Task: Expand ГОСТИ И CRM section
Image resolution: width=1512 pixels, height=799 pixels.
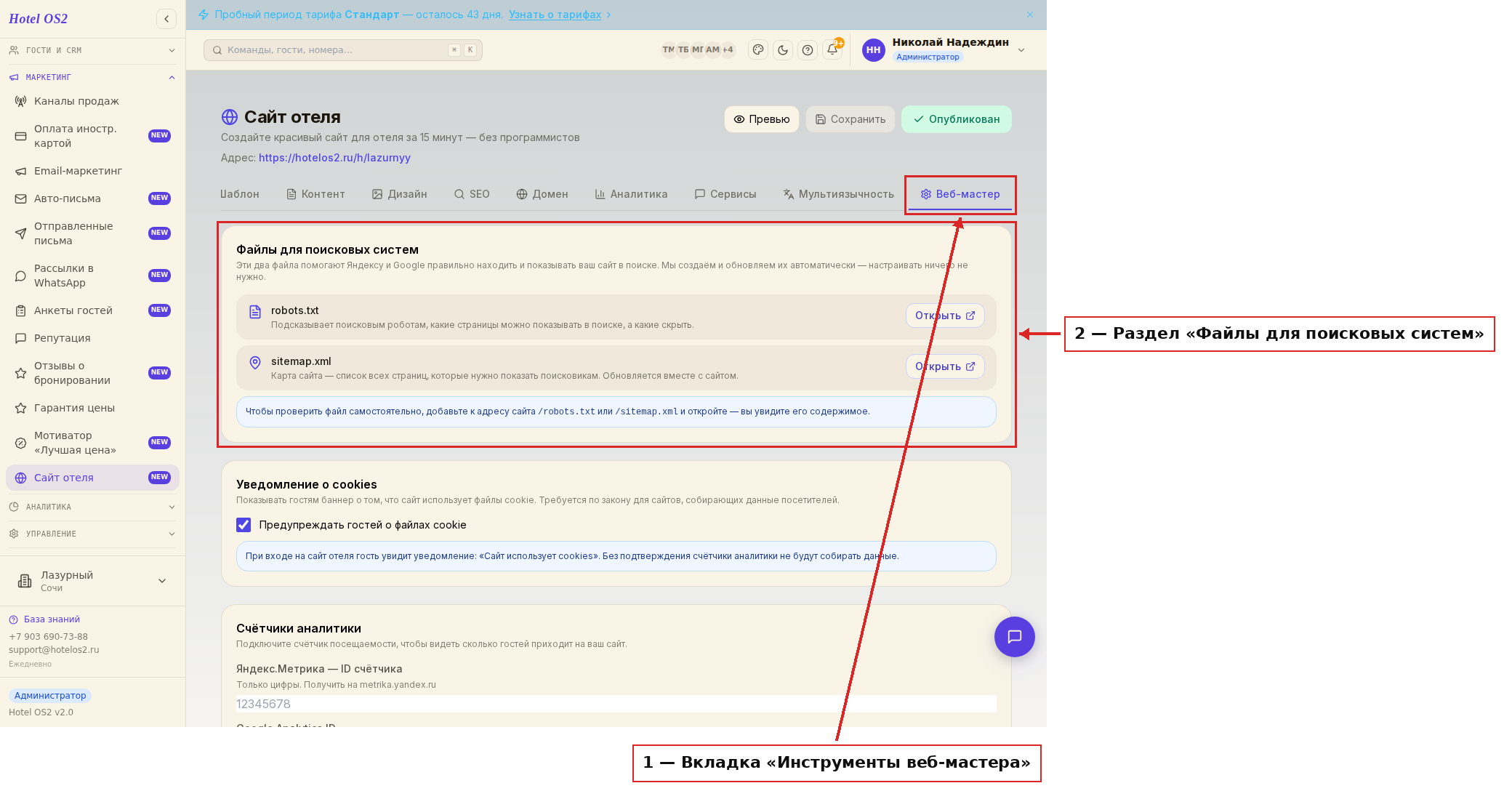Action: (92, 50)
